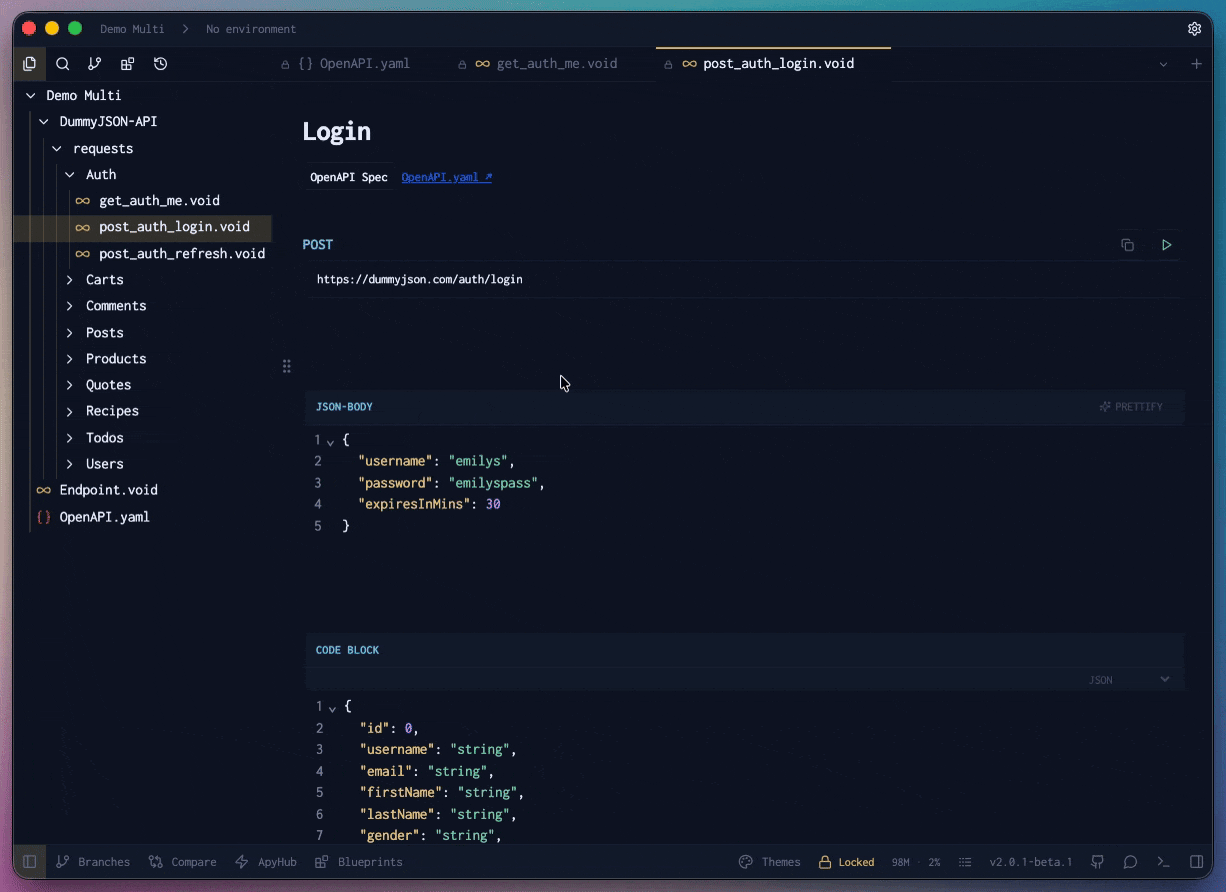This screenshot has height=892, width=1226.
Task: Select the file explorer sidebar icon
Action: [x=30, y=64]
